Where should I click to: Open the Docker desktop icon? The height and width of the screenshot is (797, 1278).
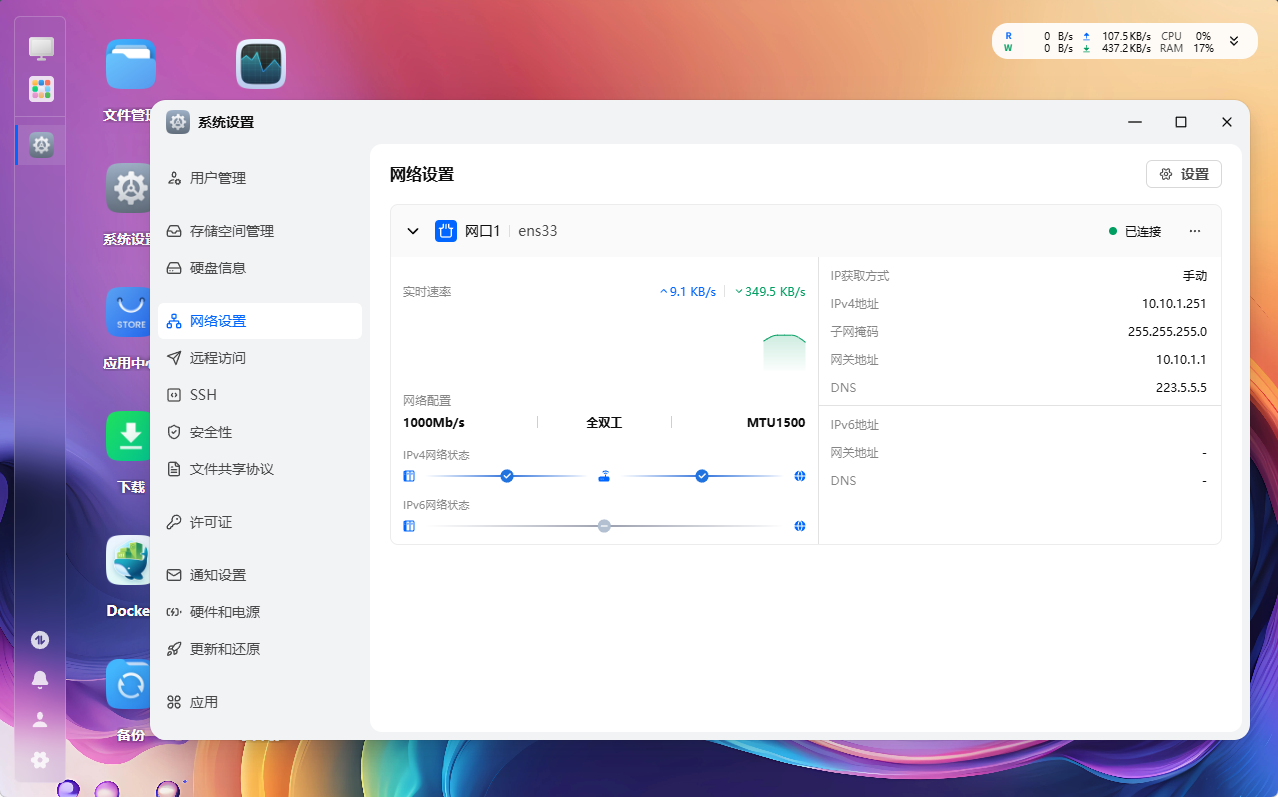130,561
